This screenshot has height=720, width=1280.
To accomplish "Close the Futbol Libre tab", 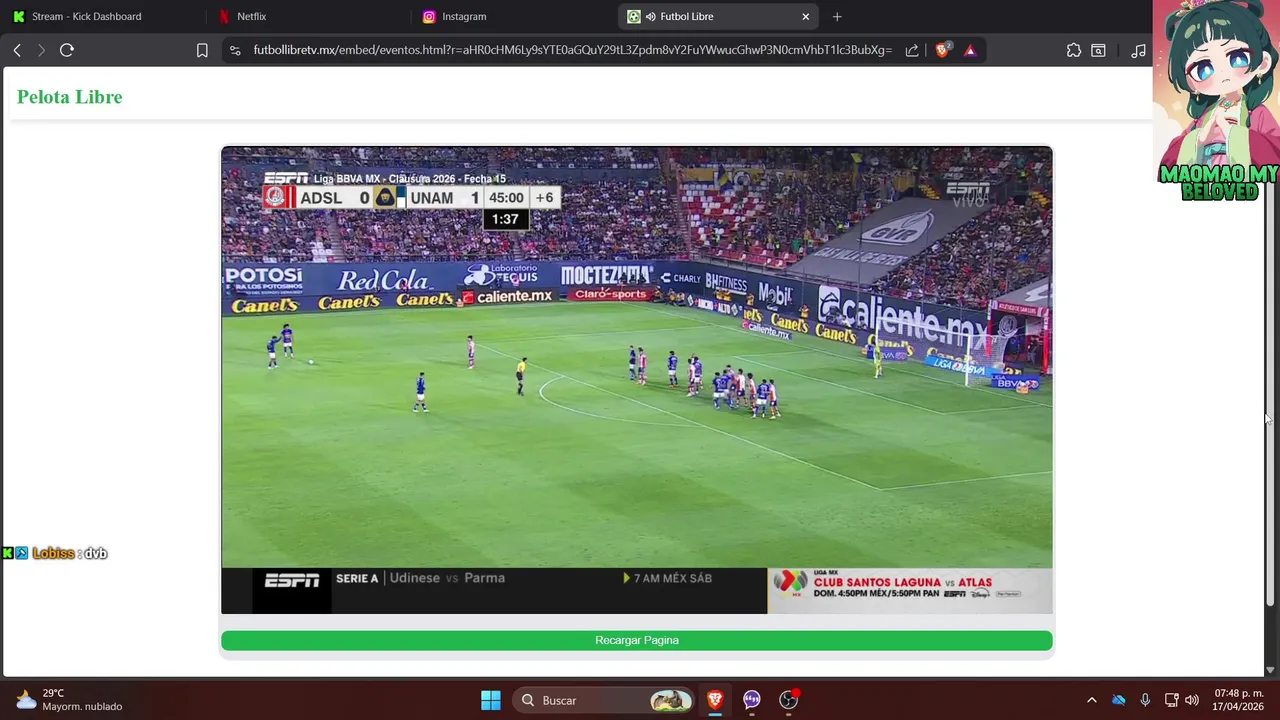I will [x=805, y=17].
